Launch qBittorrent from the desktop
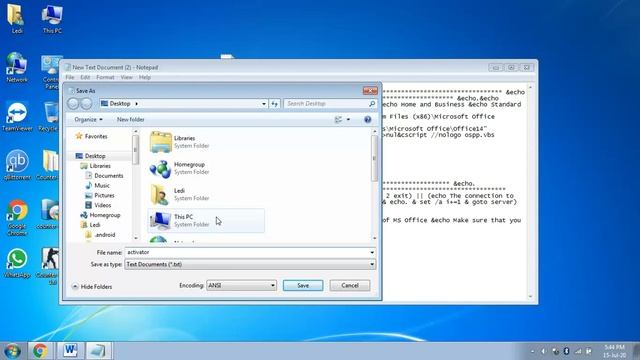The width and height of the screenshot is (640, 360). click(x=17, y=165)
